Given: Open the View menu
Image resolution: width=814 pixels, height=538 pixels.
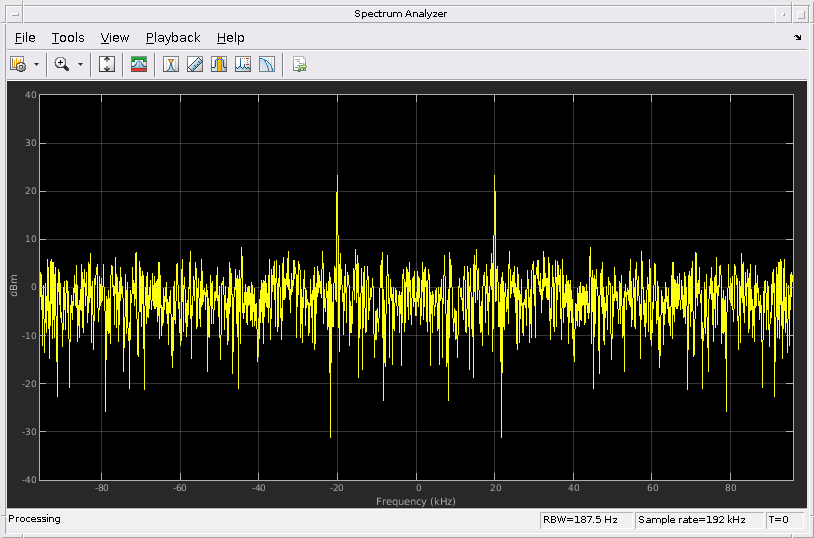Looking at the screenshot, I should [115, 38].
